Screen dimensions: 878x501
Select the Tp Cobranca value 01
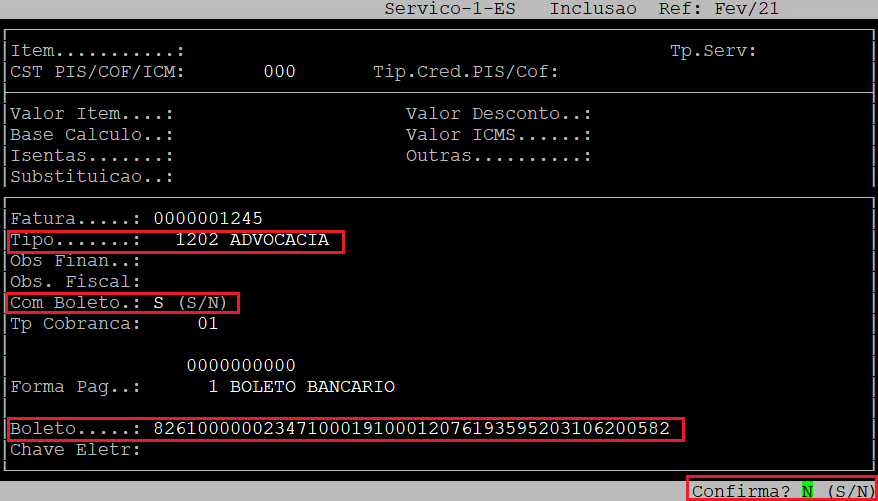[207, 324]
